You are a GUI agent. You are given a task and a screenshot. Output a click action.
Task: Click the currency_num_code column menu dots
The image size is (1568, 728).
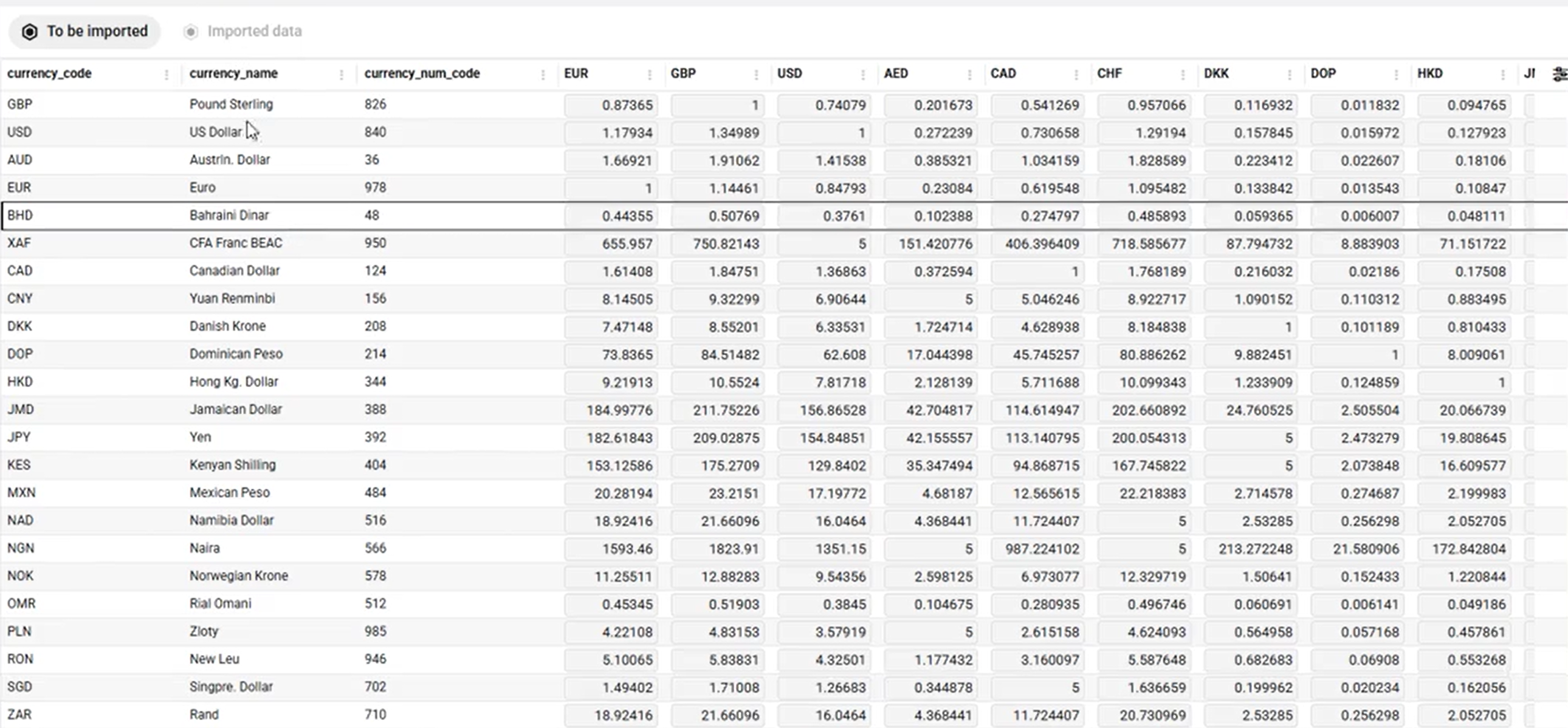point(543,74)
